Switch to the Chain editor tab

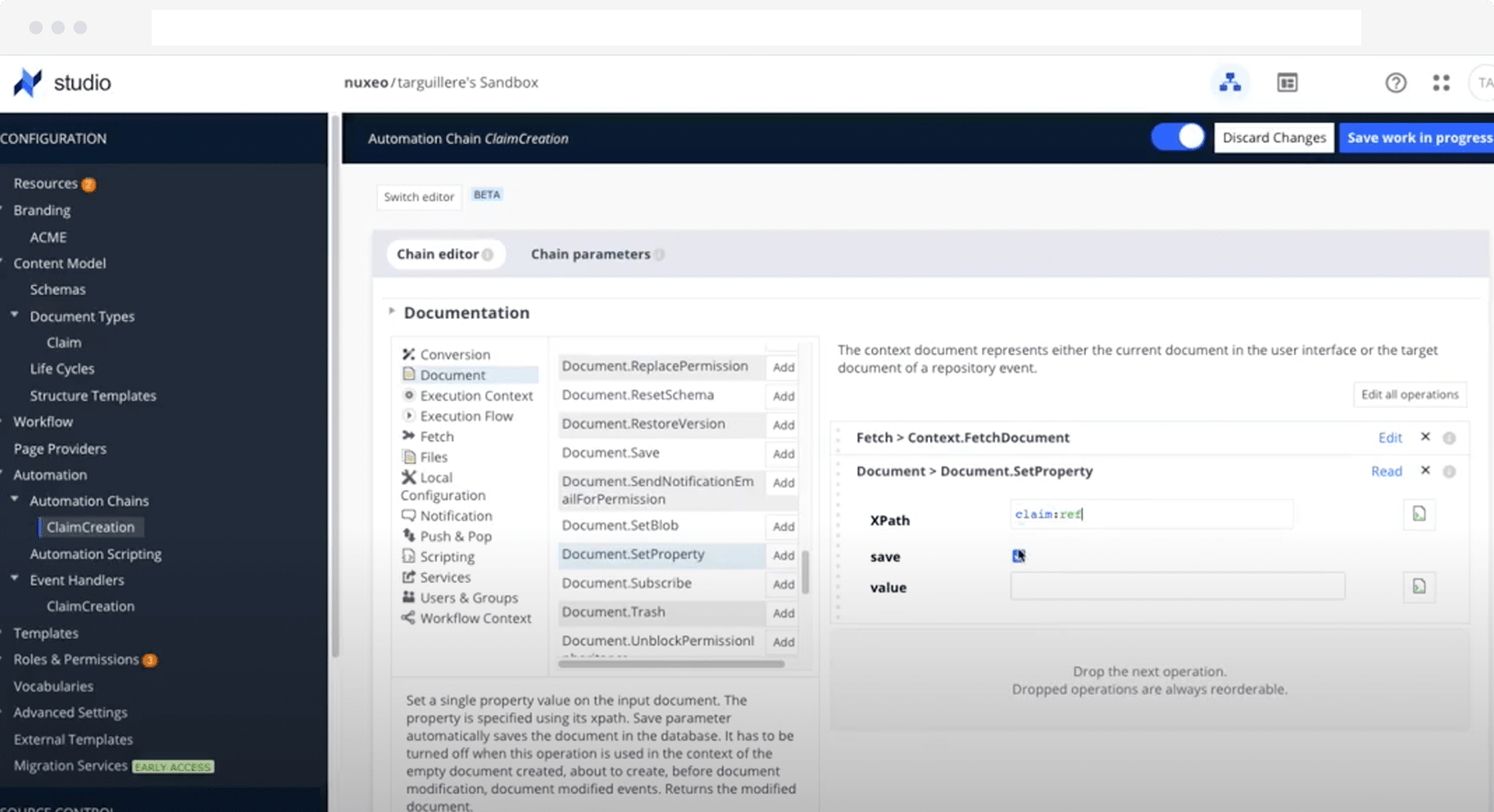(446, 254)
